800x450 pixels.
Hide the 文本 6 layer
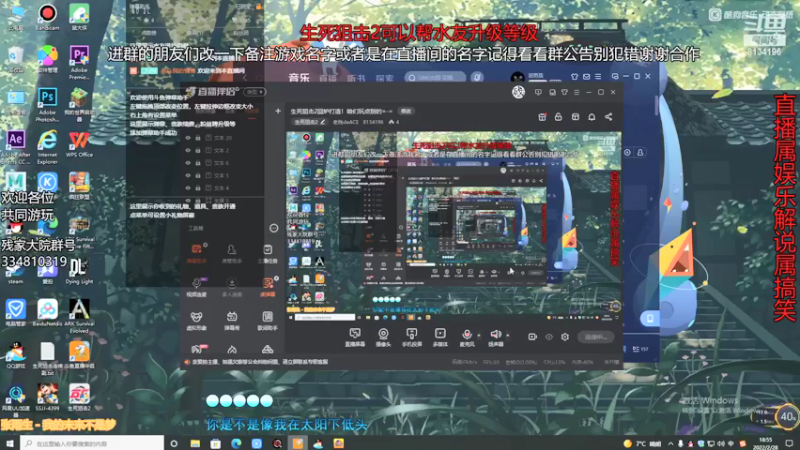point(188,163)
